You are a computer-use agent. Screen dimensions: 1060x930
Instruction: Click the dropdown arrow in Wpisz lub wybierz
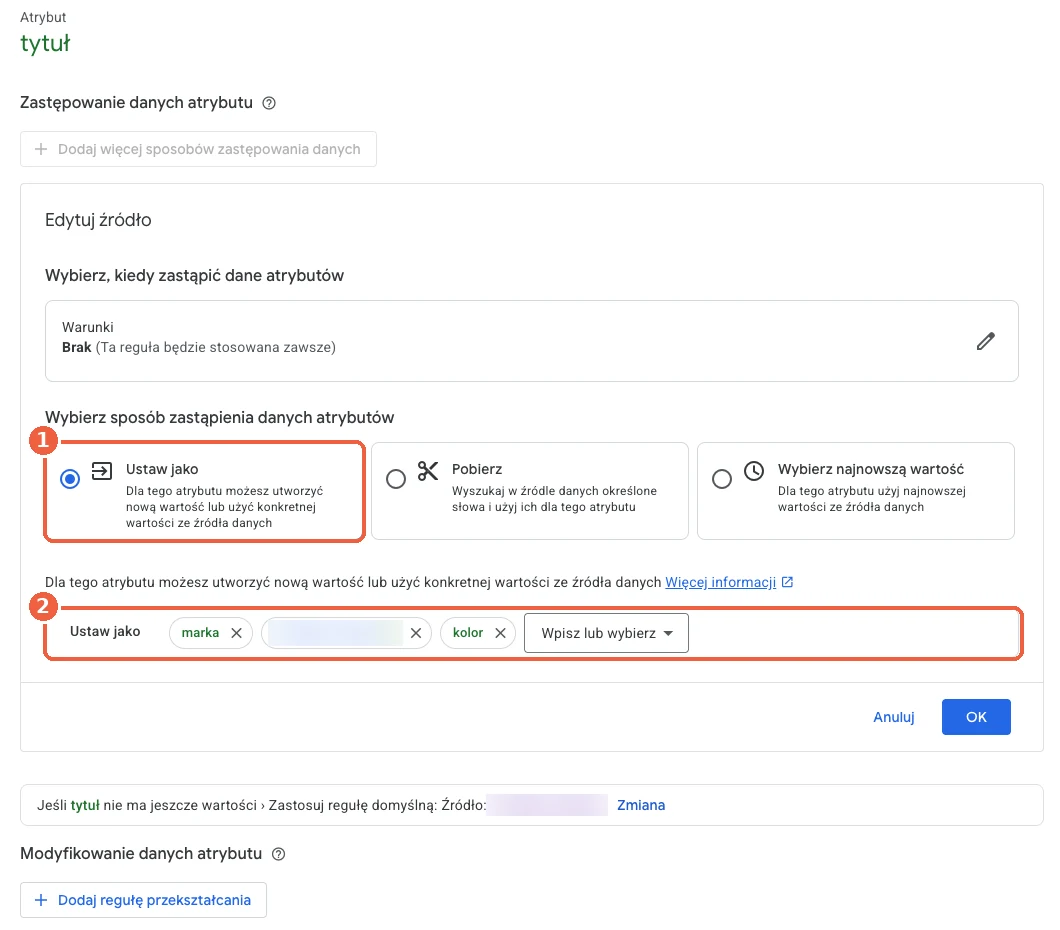pos(669,633)
